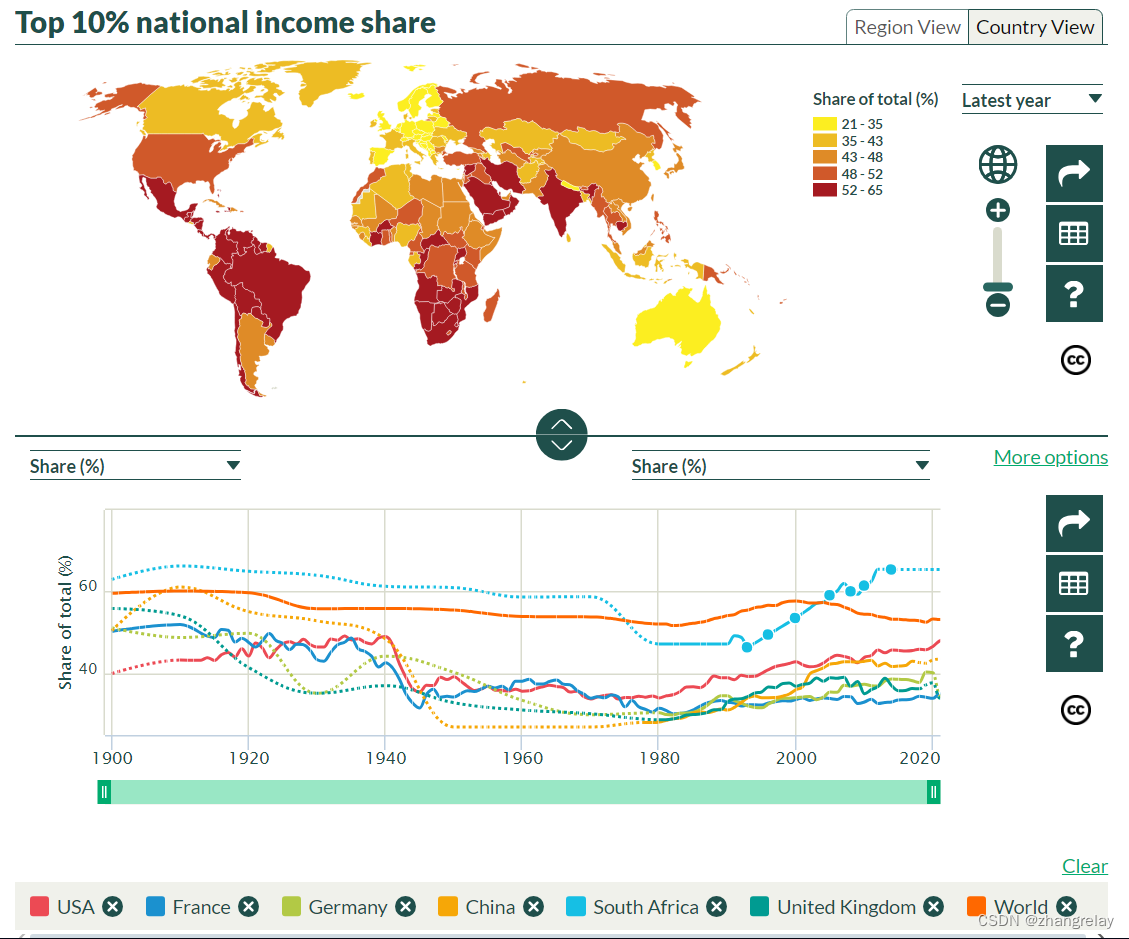Image resolution: width=1129 pixels, height=939 pixels.
Task: Open the left Share (%) dropdown
Action: (x=135, y=466)
